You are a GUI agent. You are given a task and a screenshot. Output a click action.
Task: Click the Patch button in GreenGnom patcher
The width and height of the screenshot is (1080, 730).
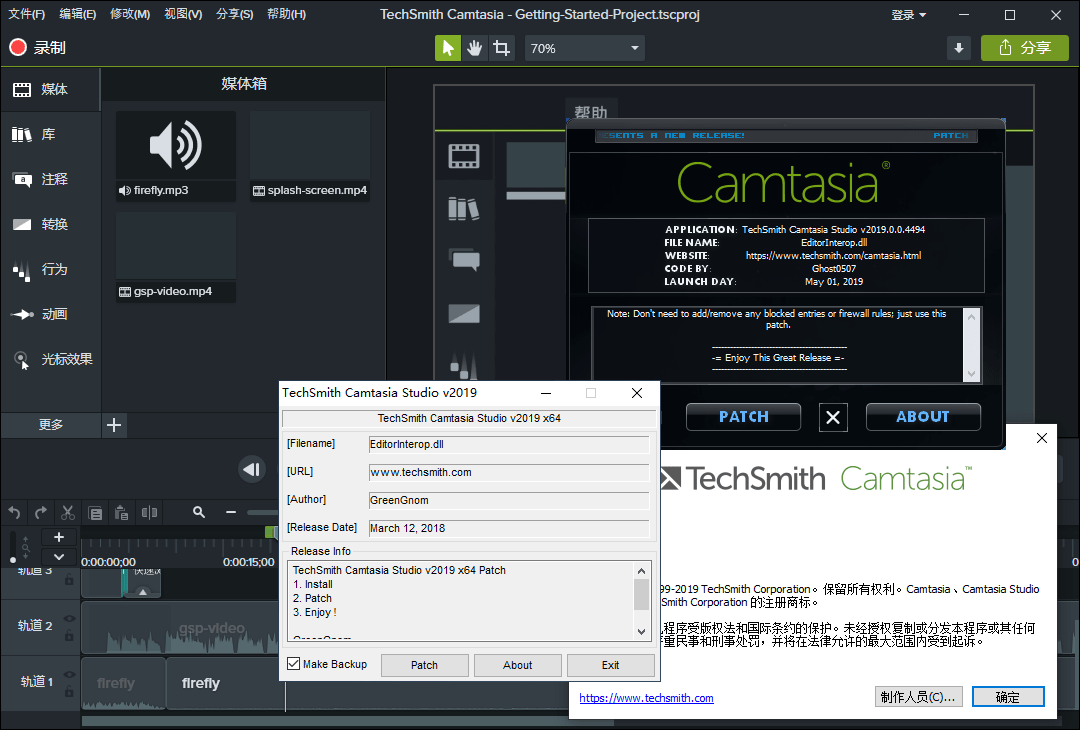(424, 665)
